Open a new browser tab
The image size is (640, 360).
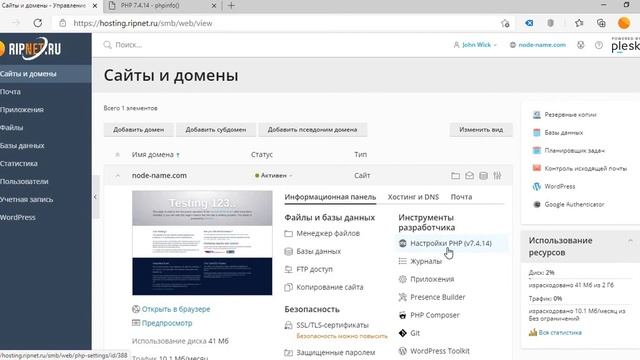point(231,6)
